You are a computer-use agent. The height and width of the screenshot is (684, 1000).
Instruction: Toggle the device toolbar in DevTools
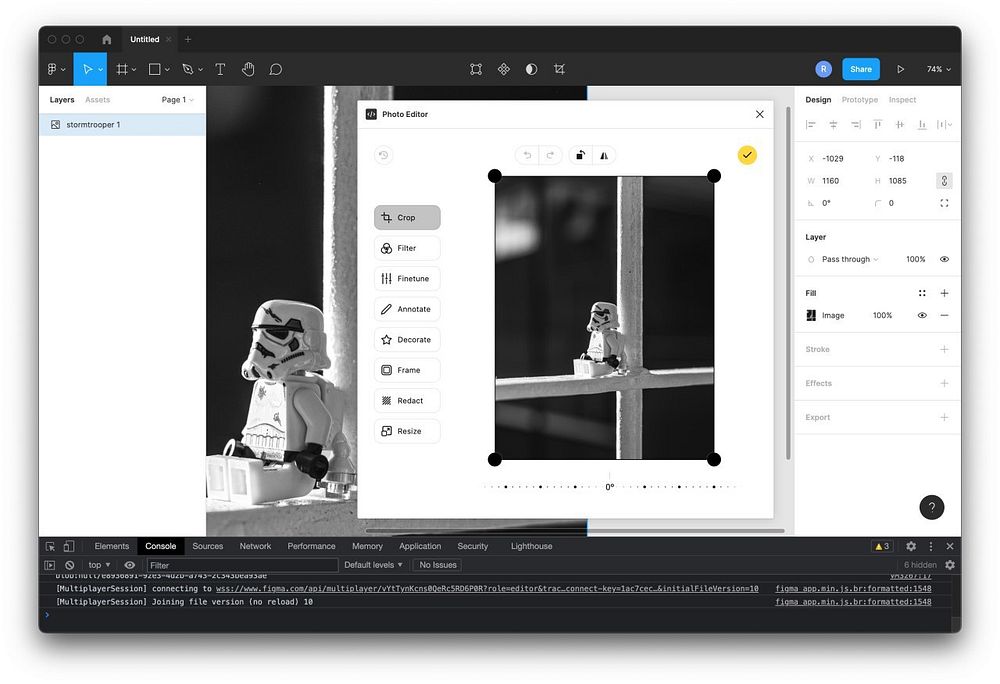(69, 546)
